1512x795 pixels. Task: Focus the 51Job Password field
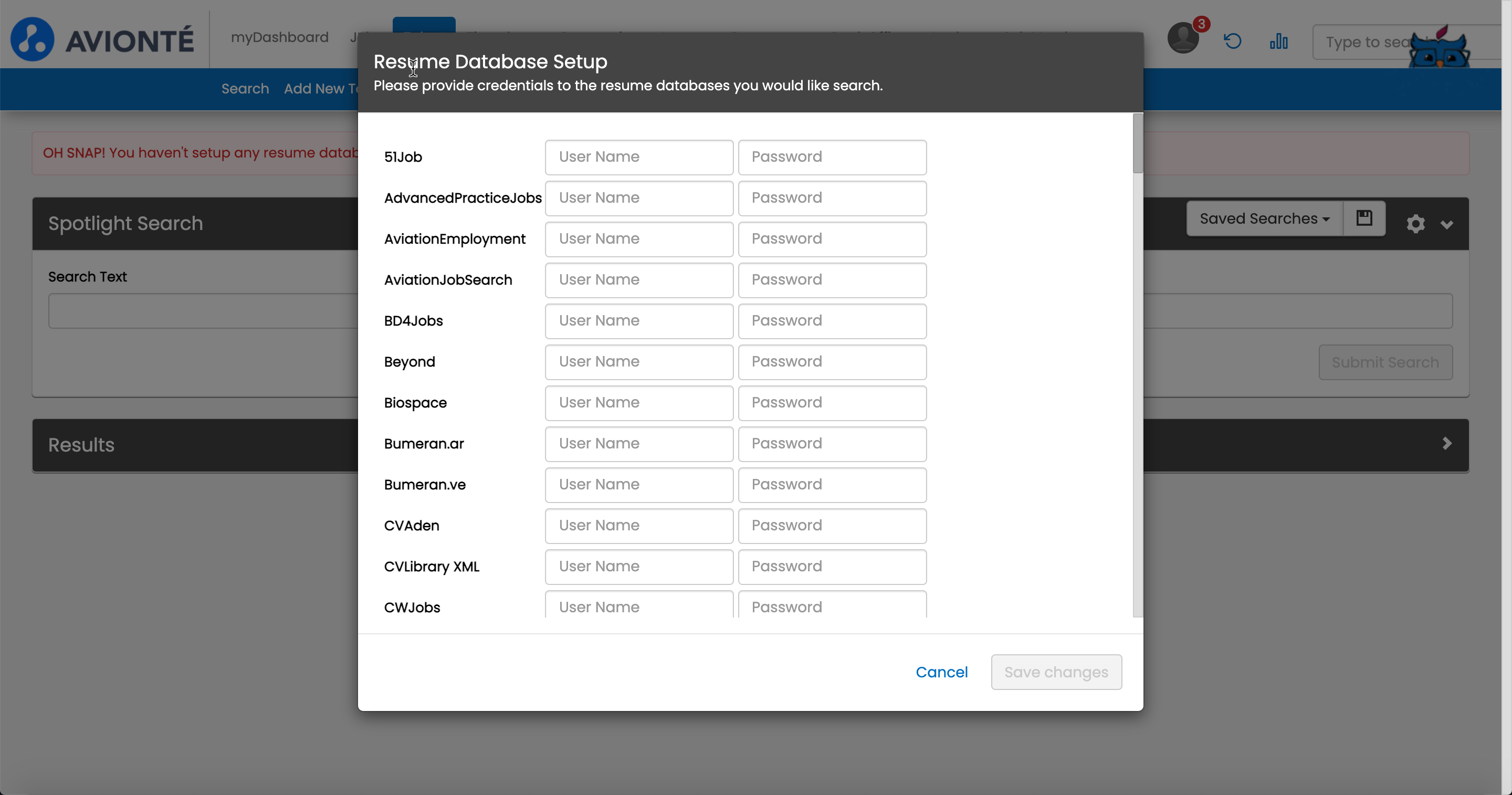tap(832, 157)
